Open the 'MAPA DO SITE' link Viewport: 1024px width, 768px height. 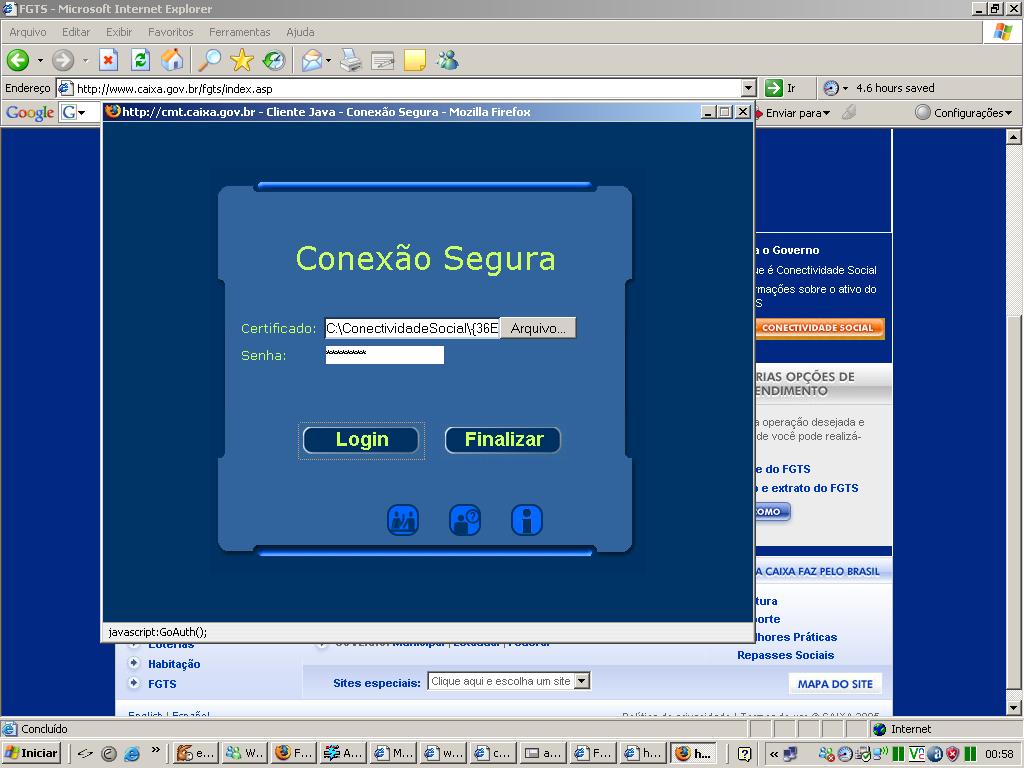click(835, 684)
